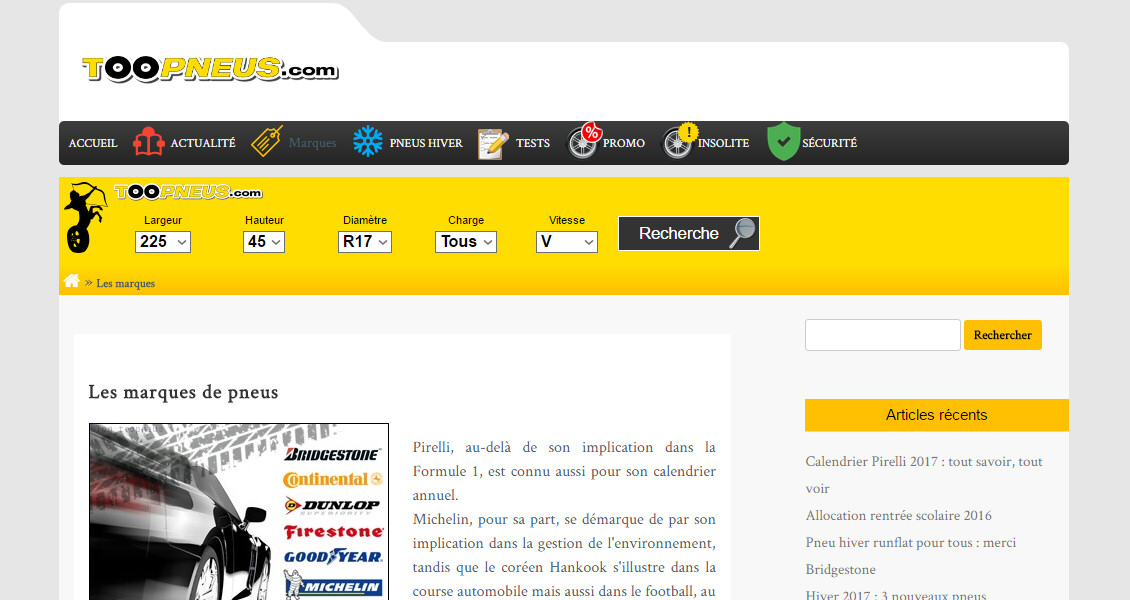Open the Tests menu item

click(x=533, y=143)
